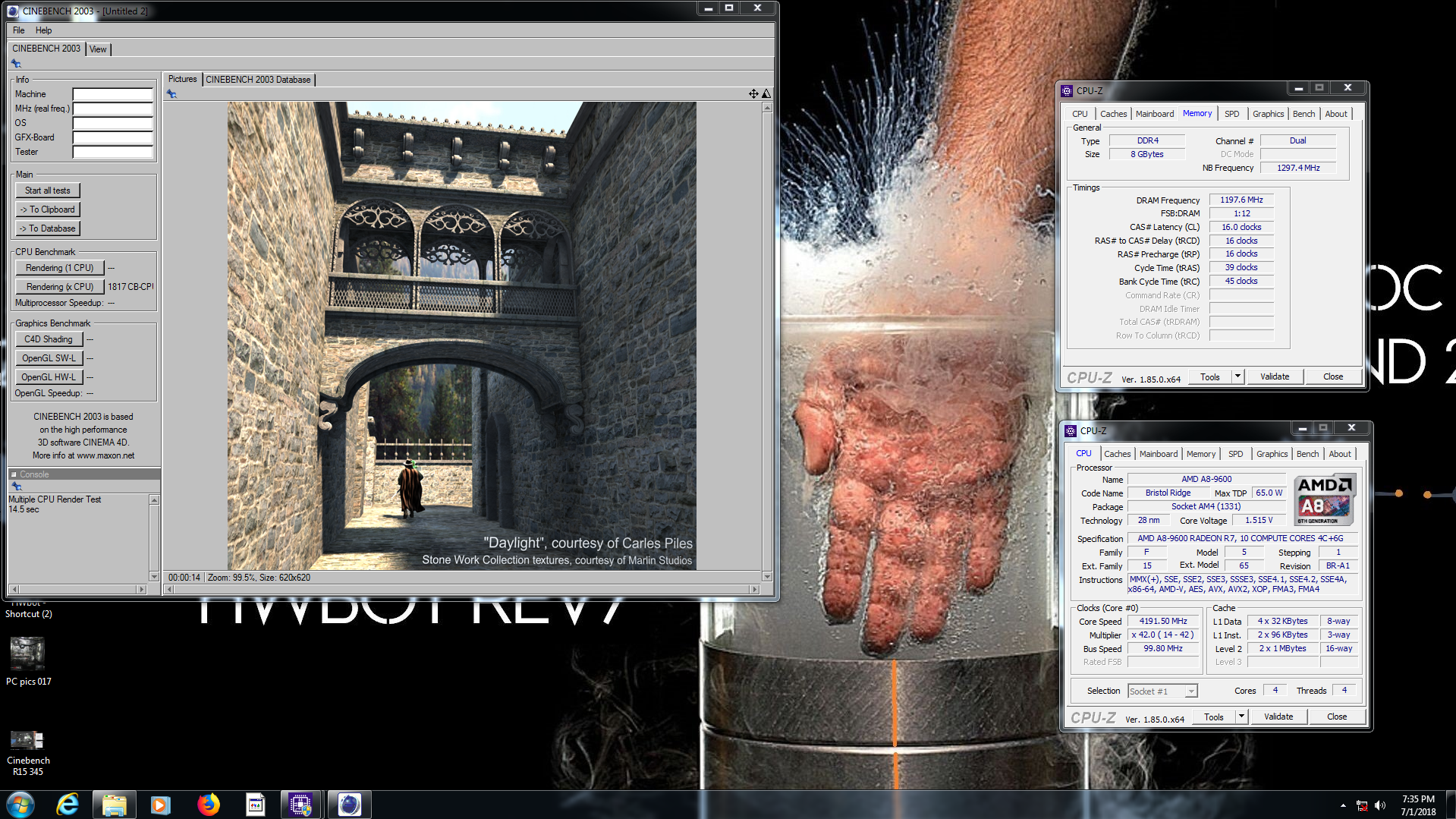Click the triangle icon above the picture
The width and height of the screenshot is (1456, 819).
(x=766, y=94)
